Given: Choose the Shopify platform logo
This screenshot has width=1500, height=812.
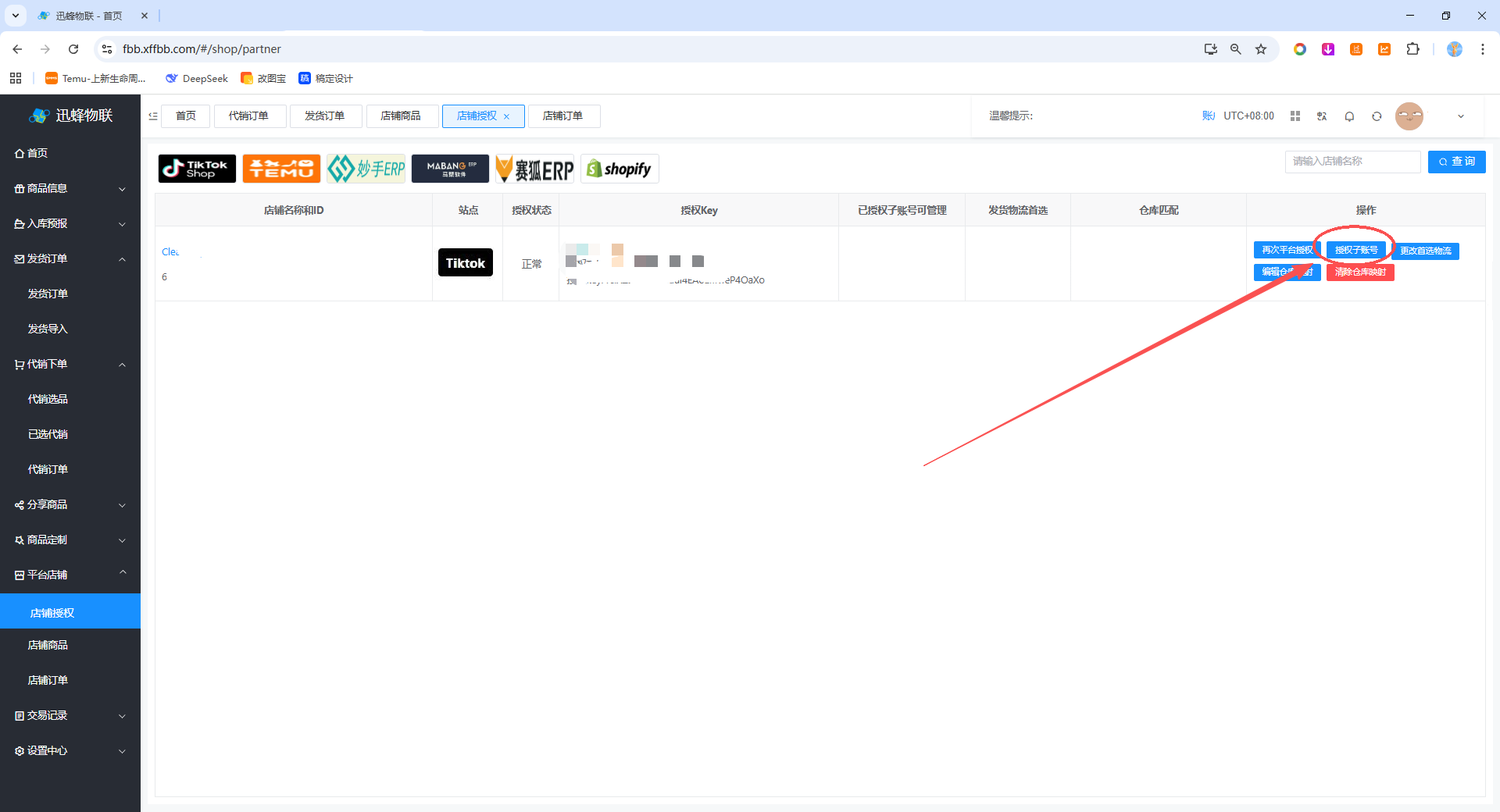Looking at the screenshot, I should [620, 169].
